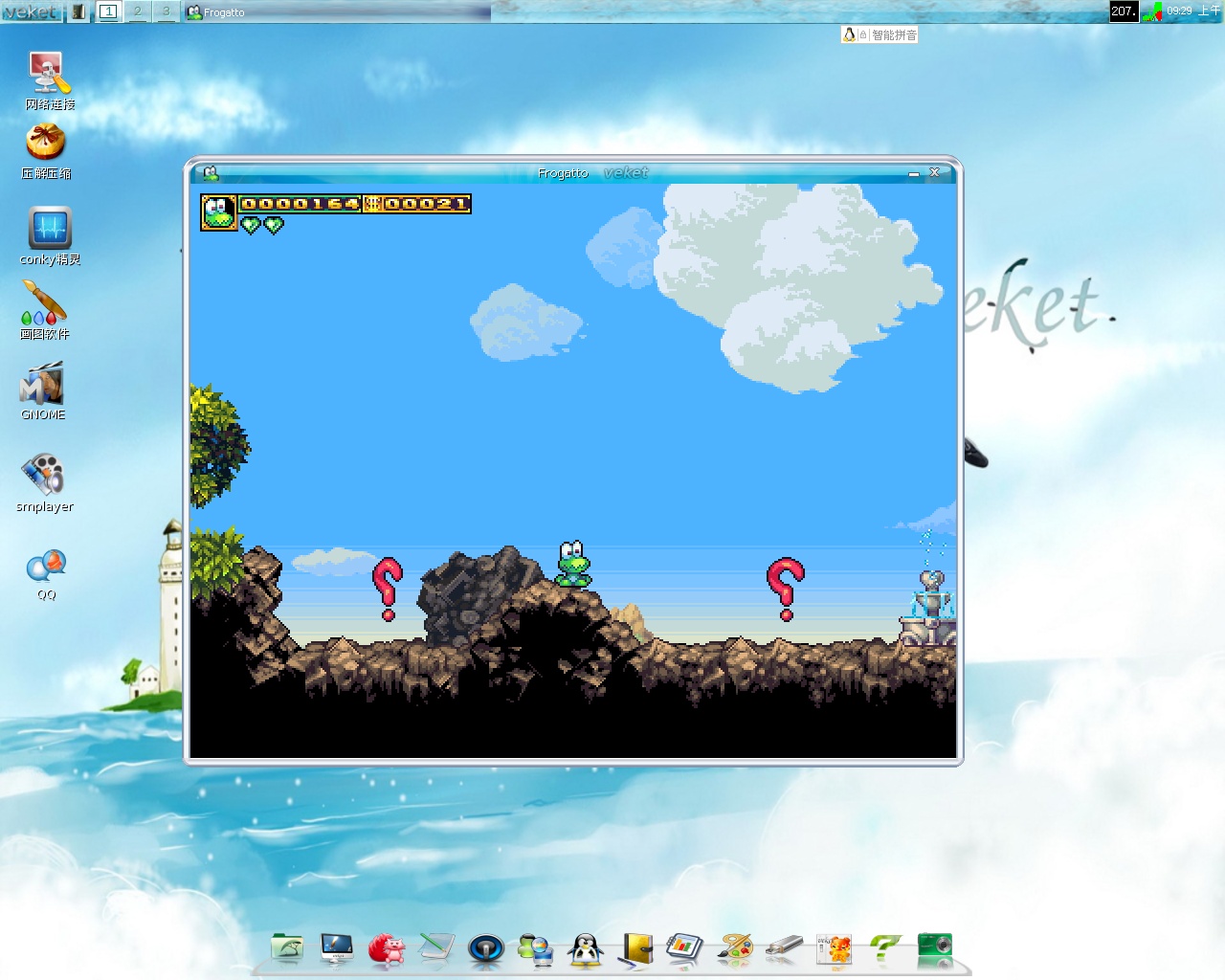Open the users and globe dock icon

(x=536, y=948)
